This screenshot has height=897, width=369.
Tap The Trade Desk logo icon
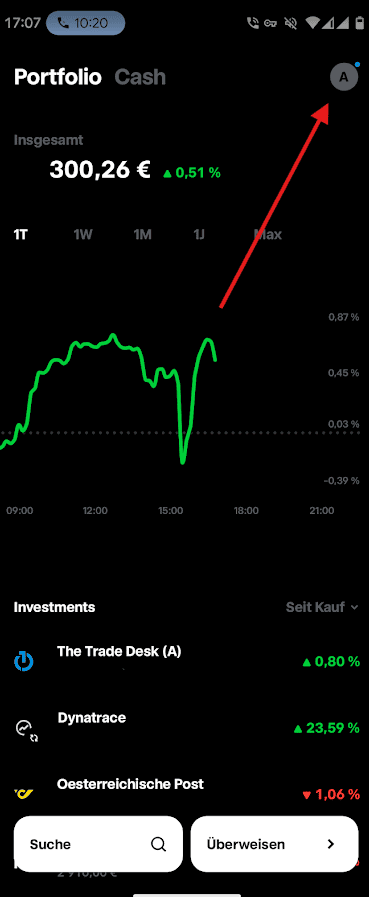click(24, 661)
